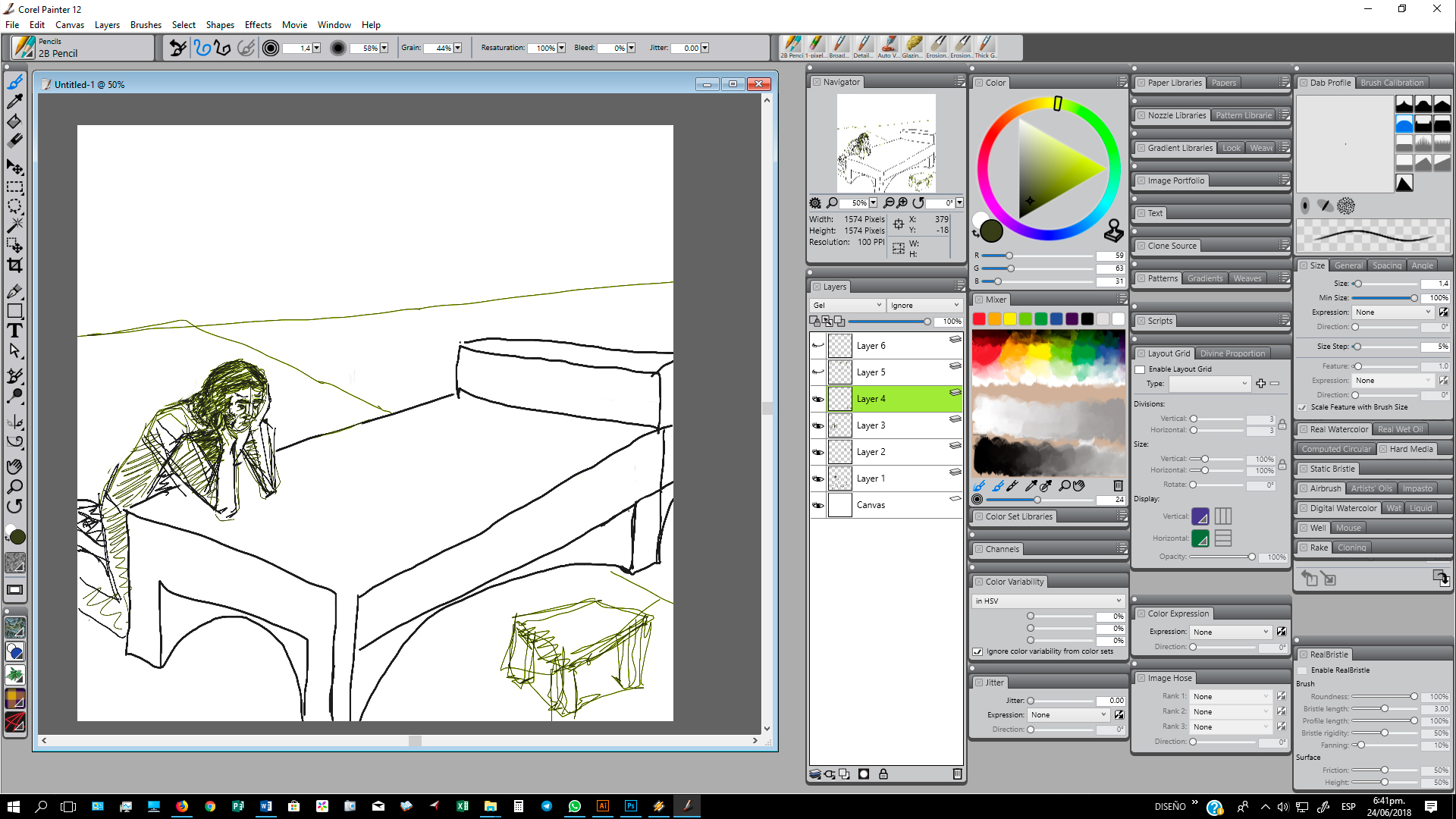The image size is (1456, 819).
Task: Enable the Layout Grid checkbox
Action: click(x=1140, y=369)
